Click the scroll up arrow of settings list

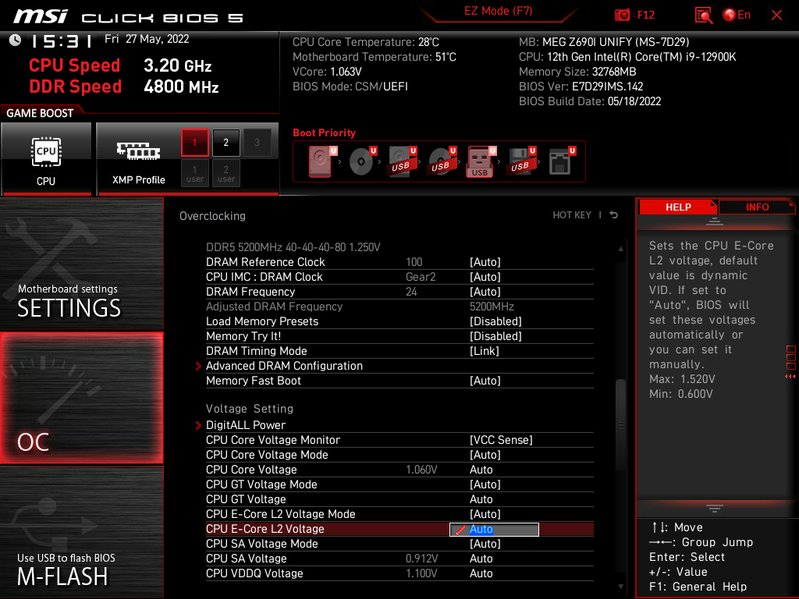621,249
